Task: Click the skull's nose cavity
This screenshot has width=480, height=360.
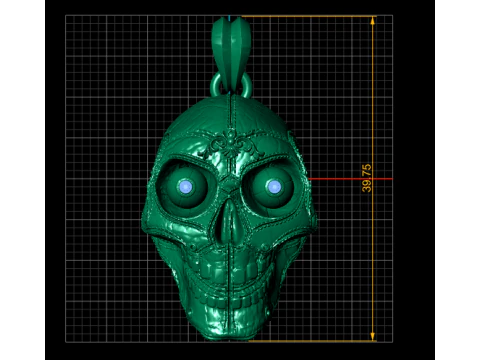Action: [x=229, y=222]
